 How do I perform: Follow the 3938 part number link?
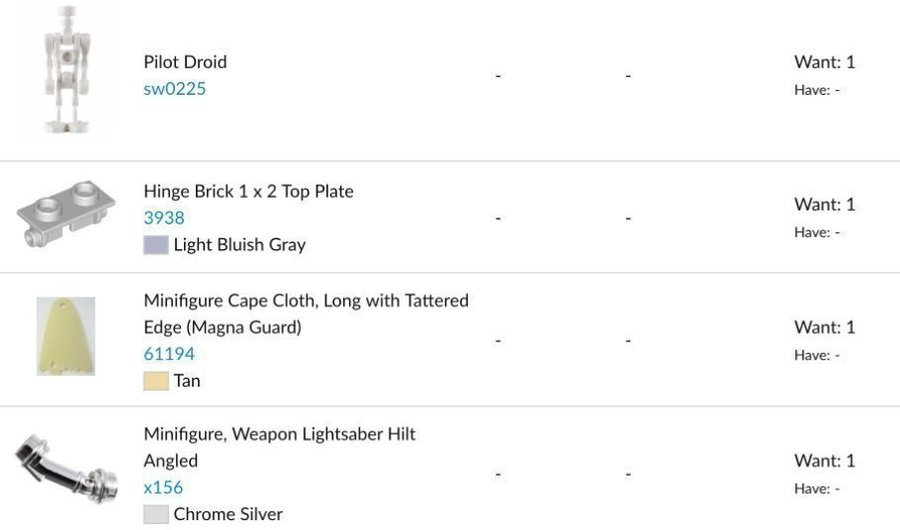(164, 217)
